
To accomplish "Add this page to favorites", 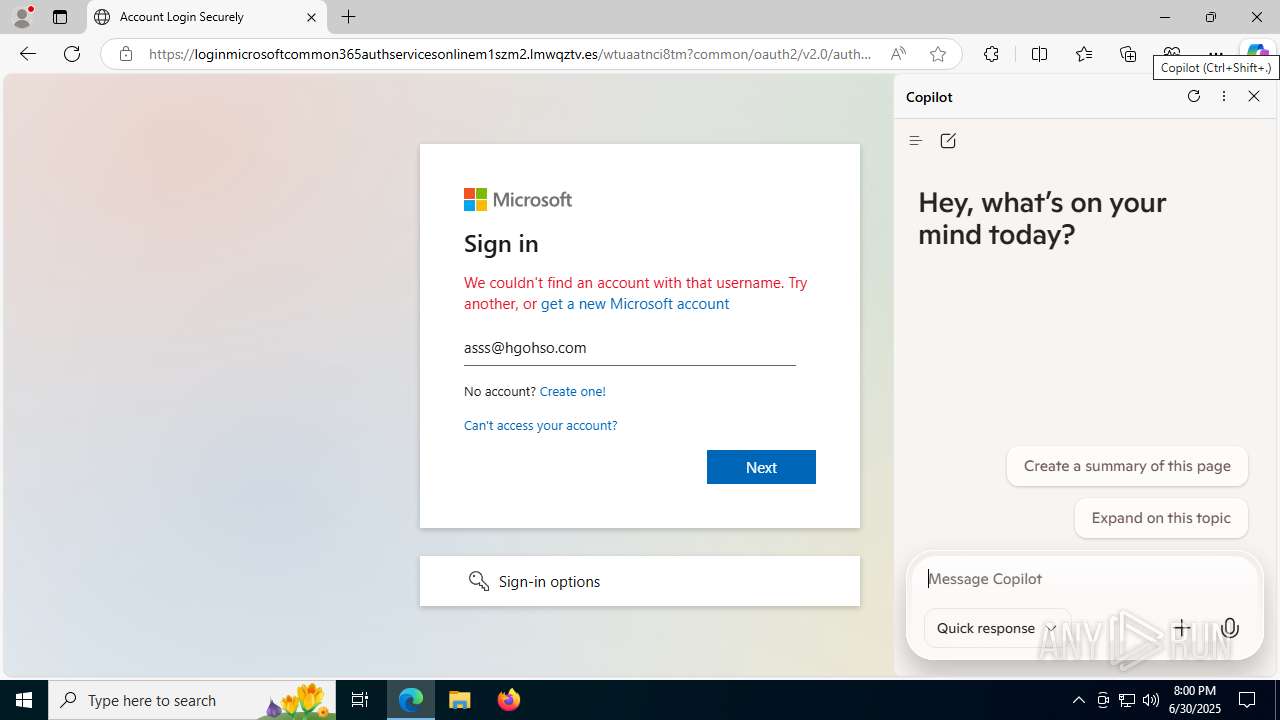I will 937,54.
